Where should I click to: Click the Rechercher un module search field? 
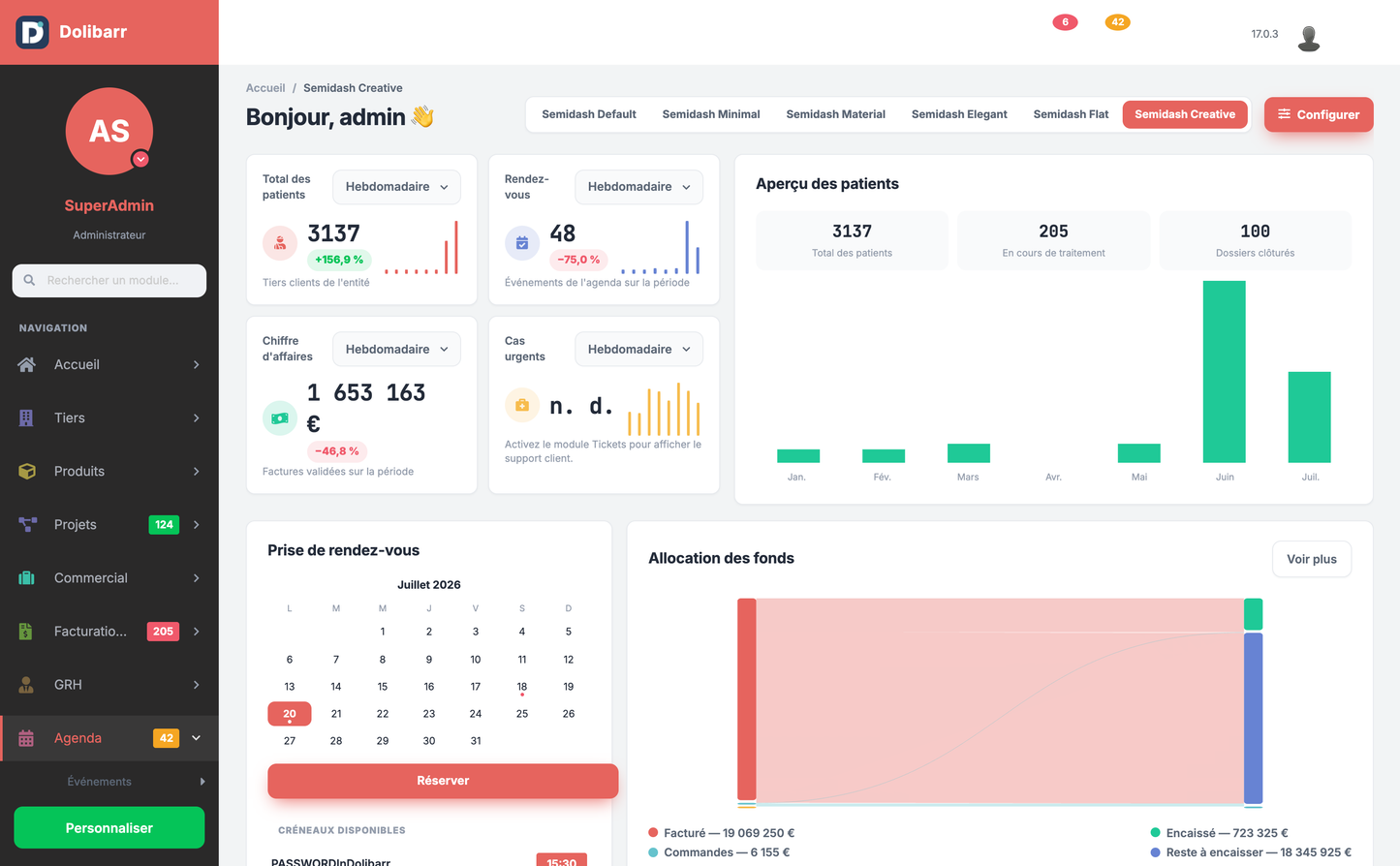point(109,281)
